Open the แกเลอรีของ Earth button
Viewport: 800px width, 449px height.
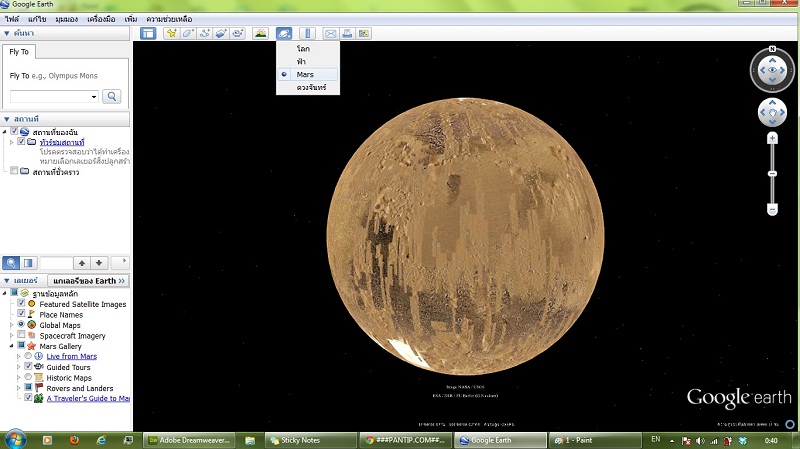(x=89, y=281)
